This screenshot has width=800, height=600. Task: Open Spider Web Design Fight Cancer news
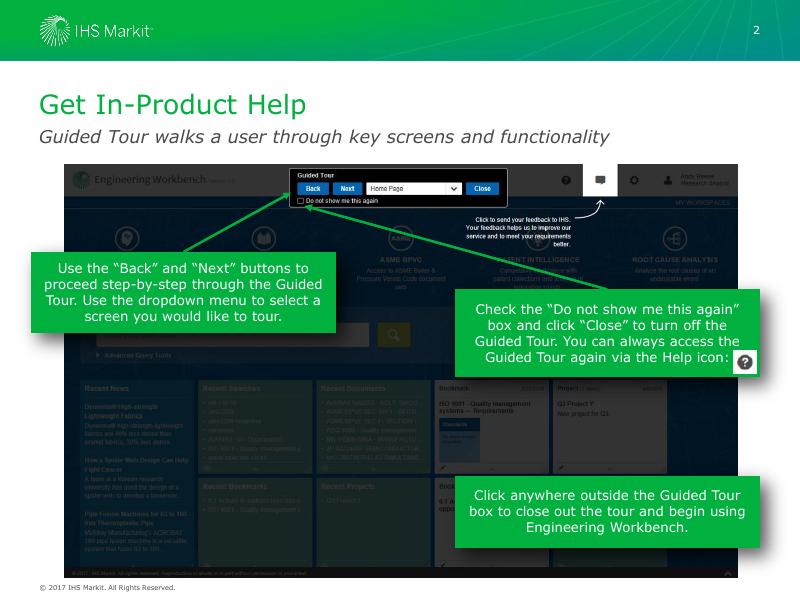pyautogui.click(x=136, y=464)
